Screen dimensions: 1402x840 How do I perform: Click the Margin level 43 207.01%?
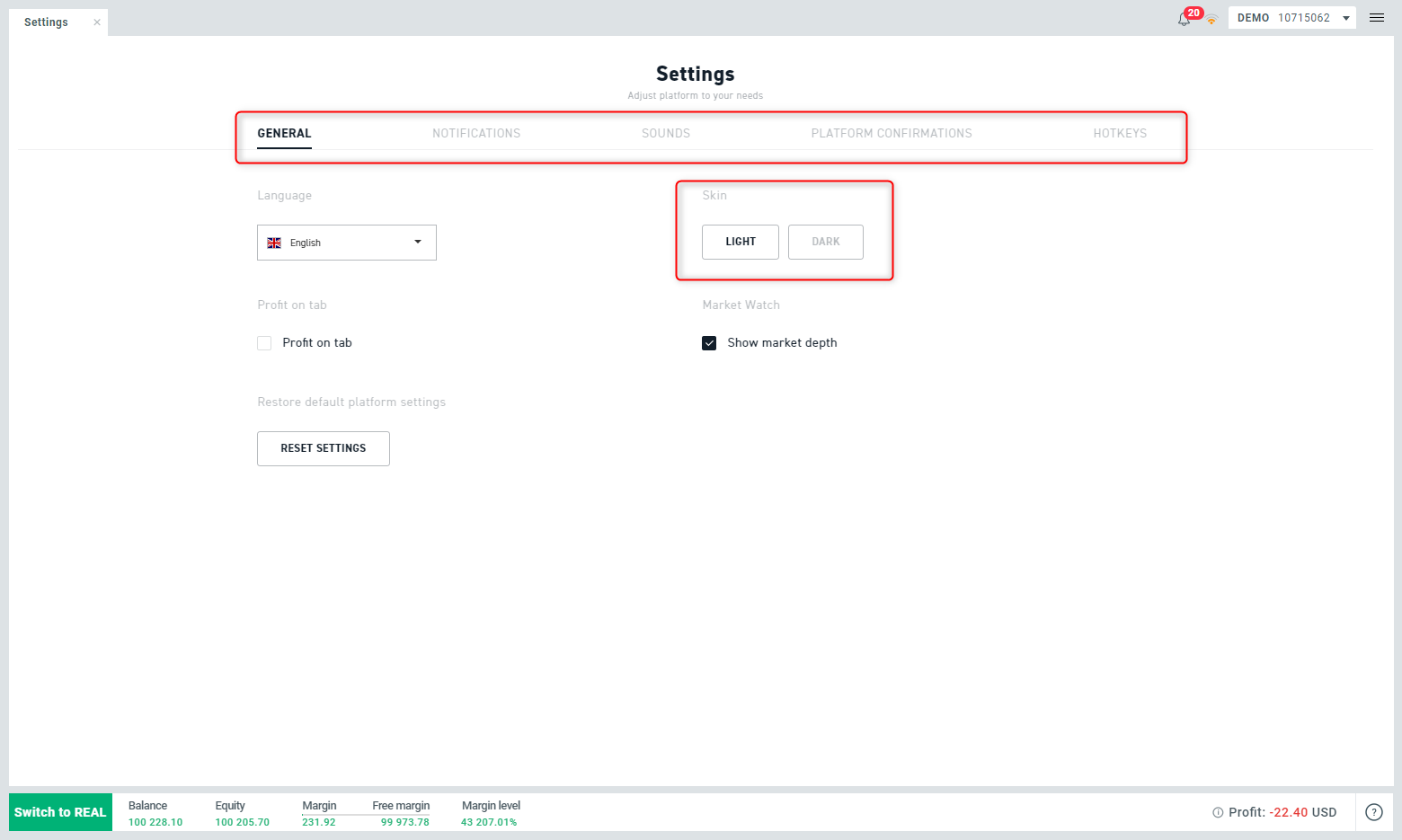[x=489, y=822]
